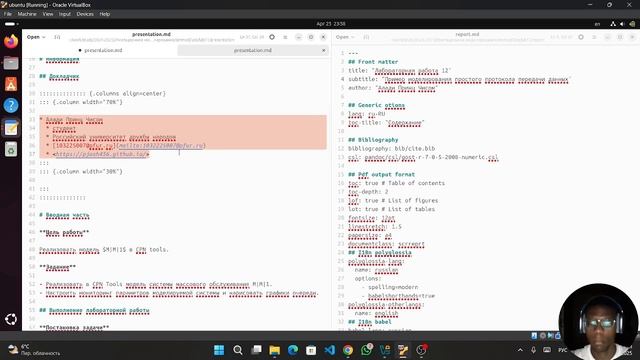Open Task View in Windows taskbar
The width and height of the screenshot is (640, 360).
pyautogui.click(x=256, y=350)
